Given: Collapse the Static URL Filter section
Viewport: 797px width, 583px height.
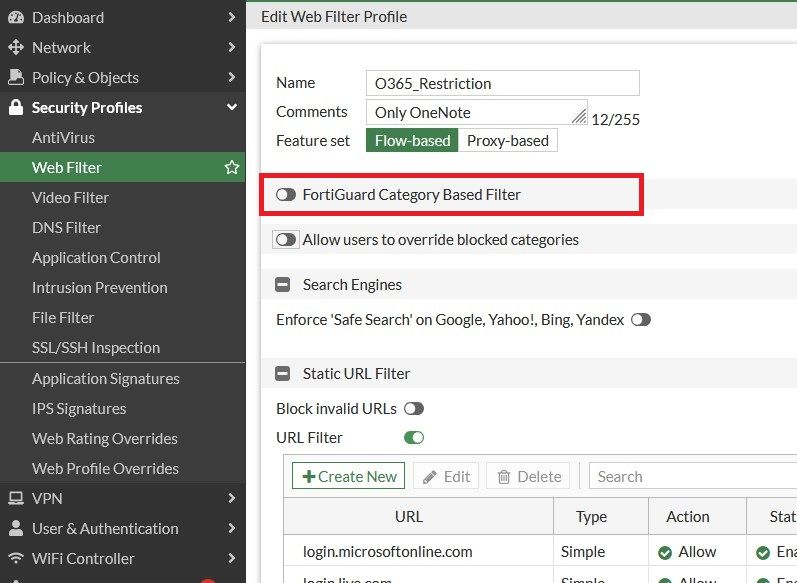Looking at the screenshot, I should click(283, 374).
